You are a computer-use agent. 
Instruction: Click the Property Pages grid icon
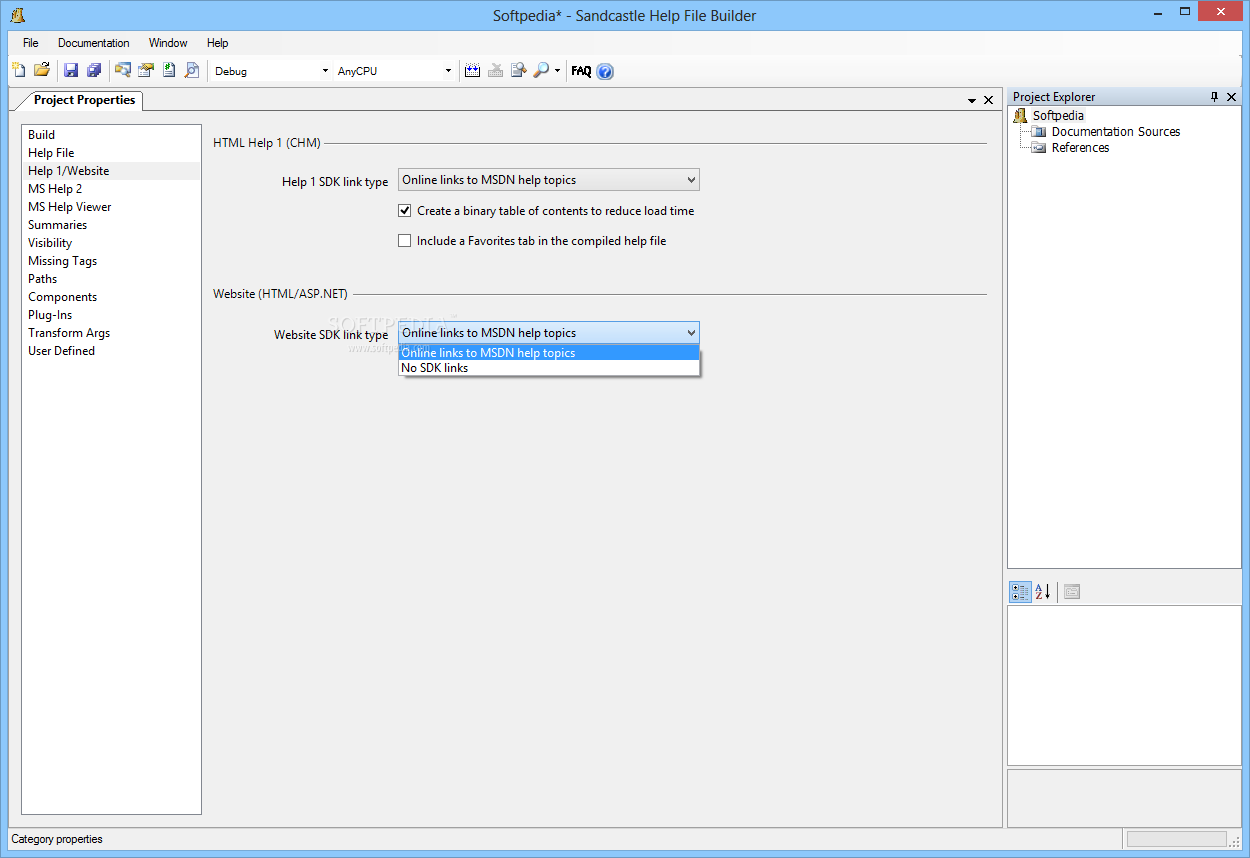coord(1072,592)
